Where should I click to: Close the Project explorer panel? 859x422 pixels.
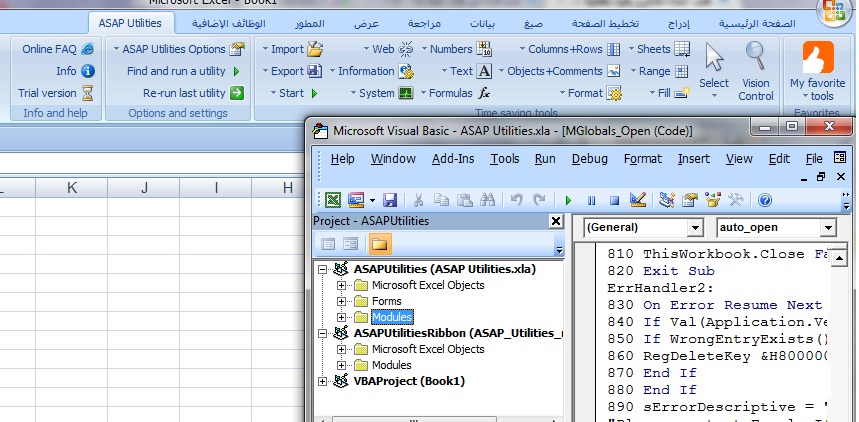click(x=556, y=221)
